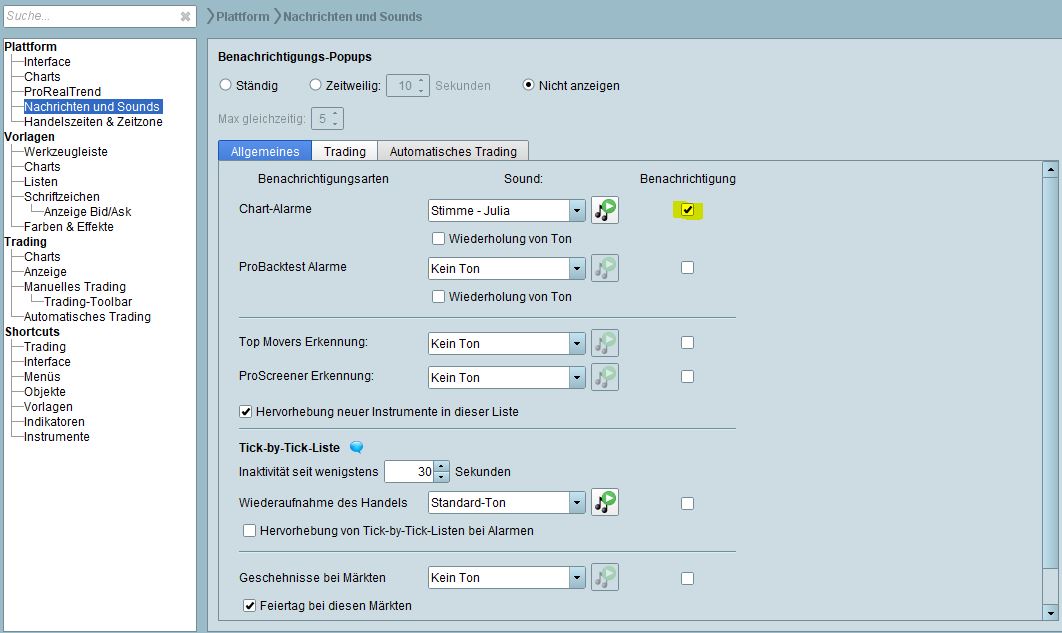Open ProRealTrend settings

(62, 91)
